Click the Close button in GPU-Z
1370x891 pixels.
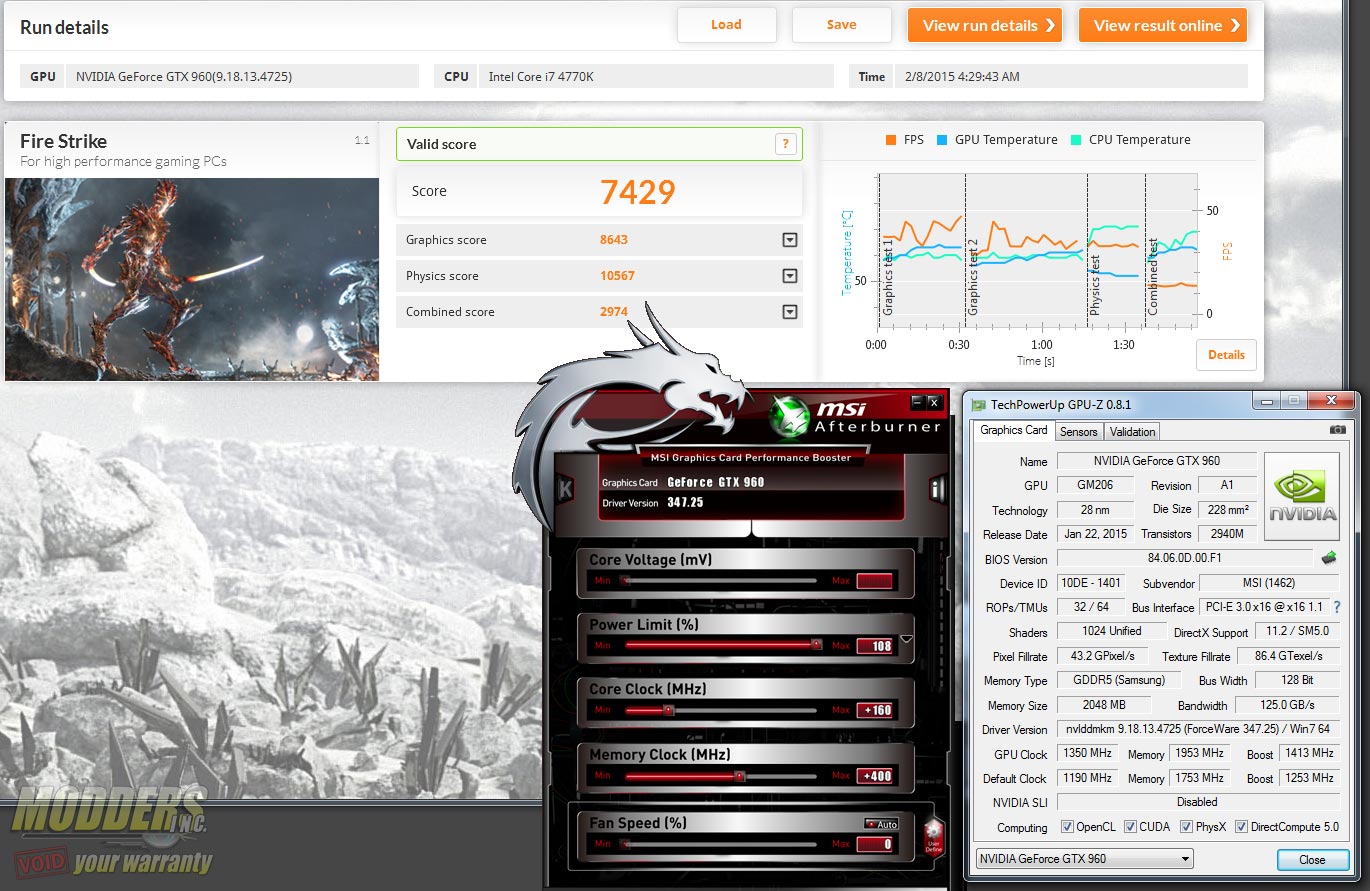click(1312, 860)
